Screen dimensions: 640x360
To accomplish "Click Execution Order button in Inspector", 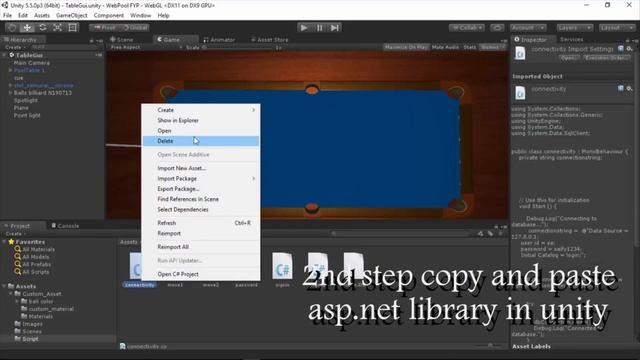I will 606,58.
